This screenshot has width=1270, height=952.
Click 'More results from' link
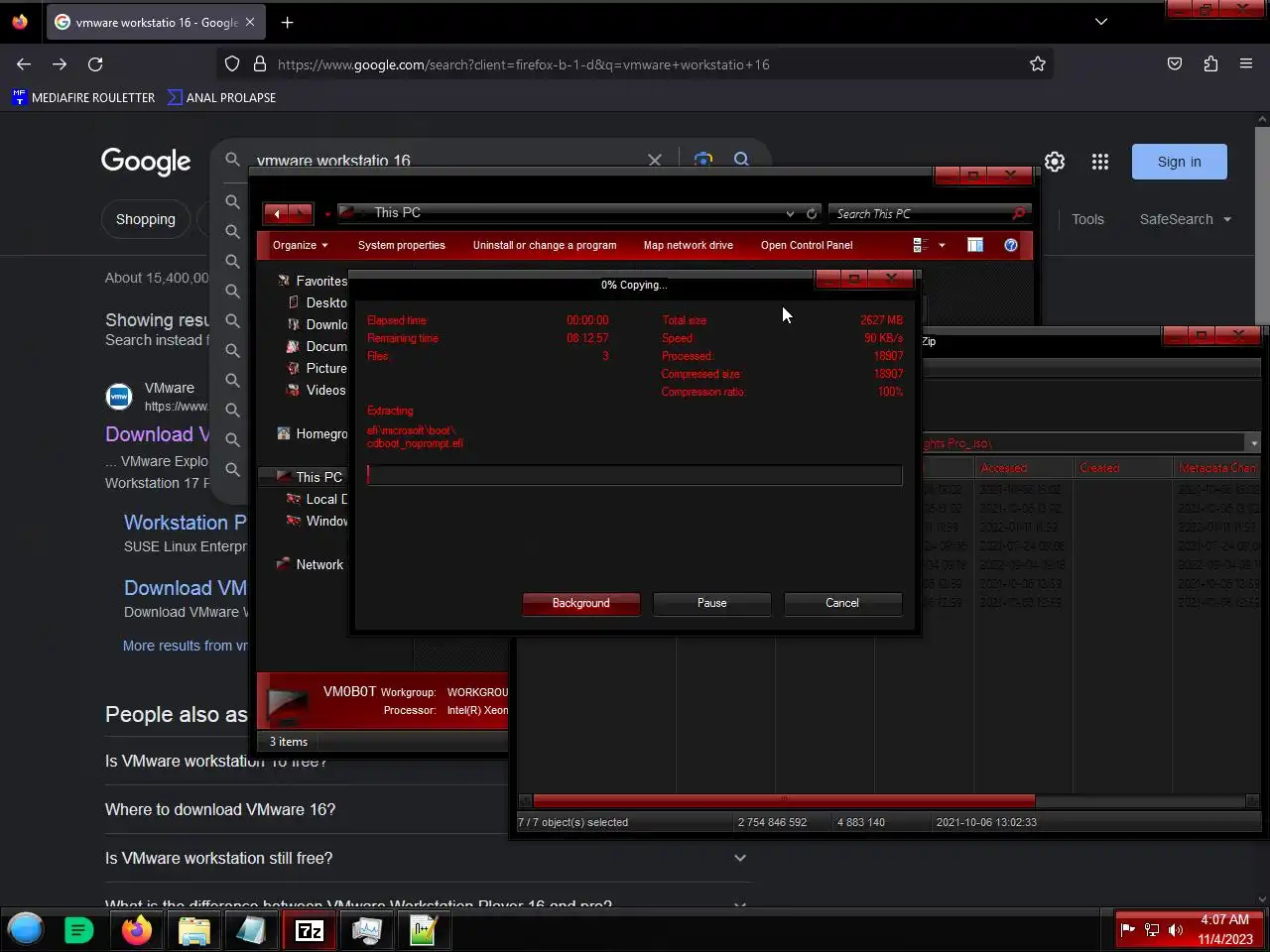[x=185, y=646]
